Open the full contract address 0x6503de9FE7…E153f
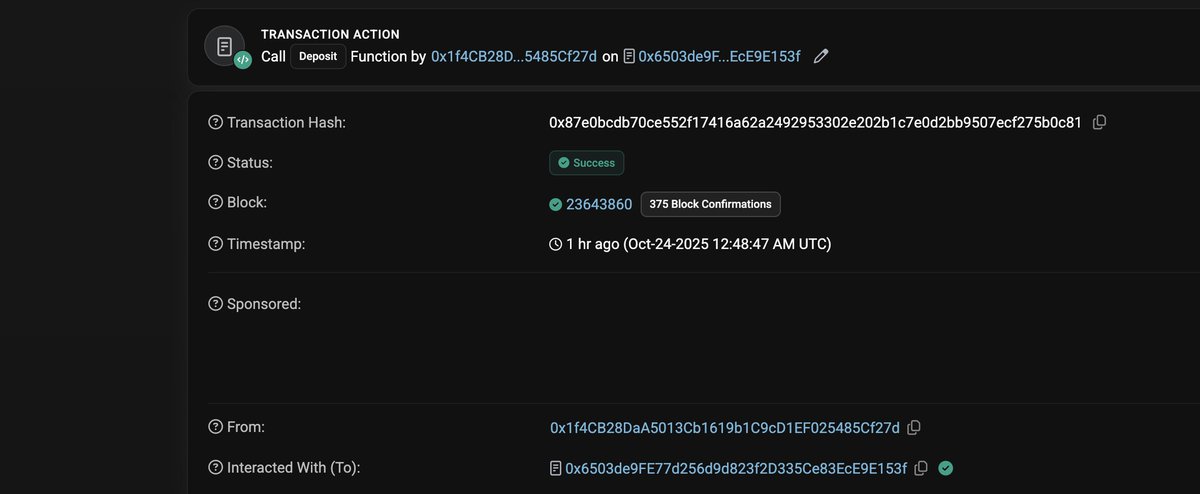The image size is (1200, 494). (x=736, y=468)
